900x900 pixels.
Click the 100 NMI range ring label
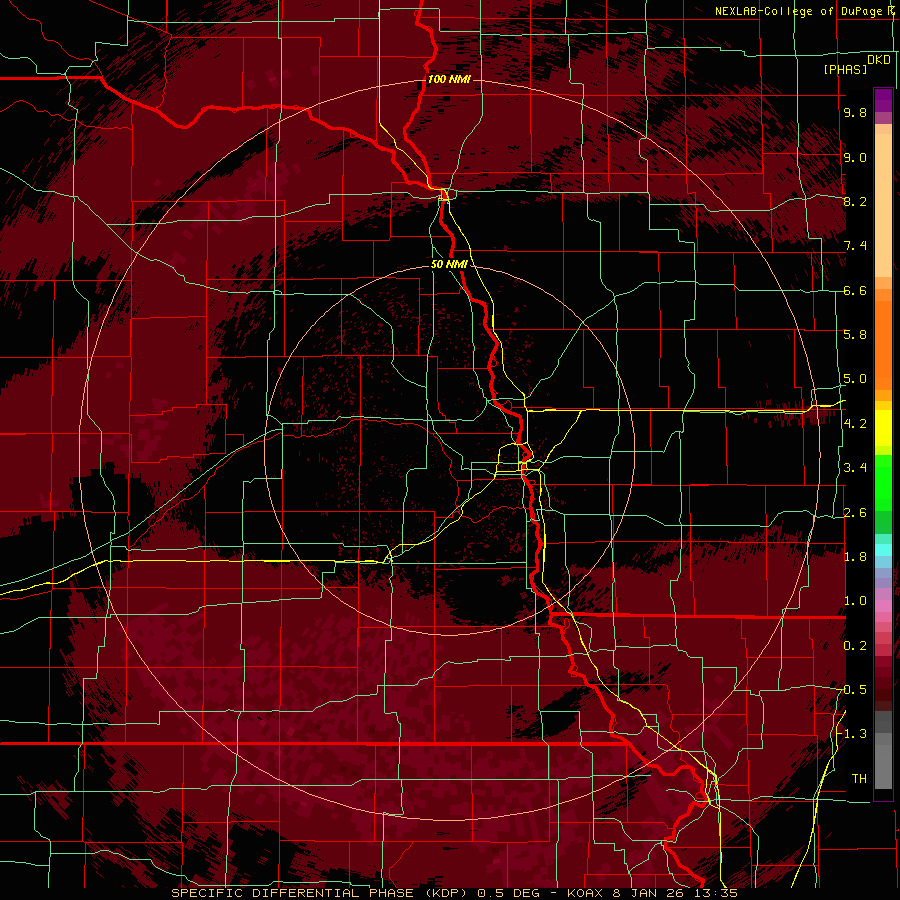tap(449, 79)
